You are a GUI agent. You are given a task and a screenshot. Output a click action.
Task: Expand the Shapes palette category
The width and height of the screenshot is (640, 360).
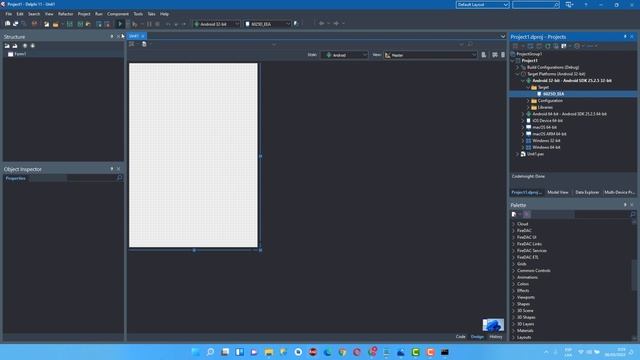click(x=513, y=304)
